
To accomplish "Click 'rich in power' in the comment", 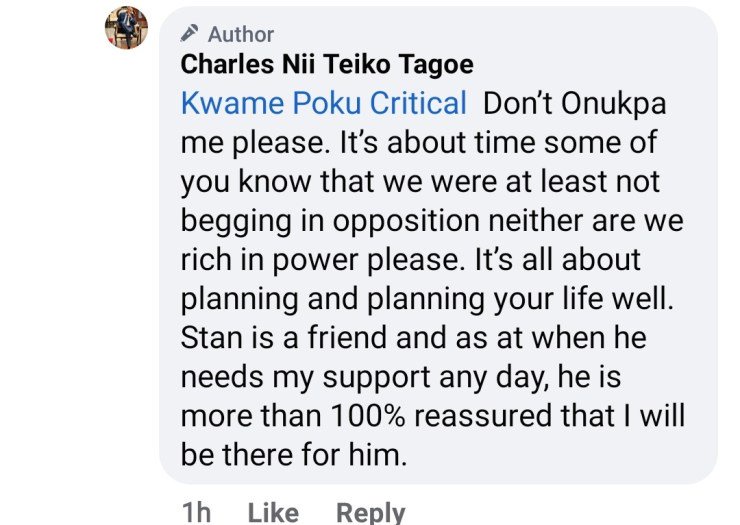I will [x=277, y=259].
